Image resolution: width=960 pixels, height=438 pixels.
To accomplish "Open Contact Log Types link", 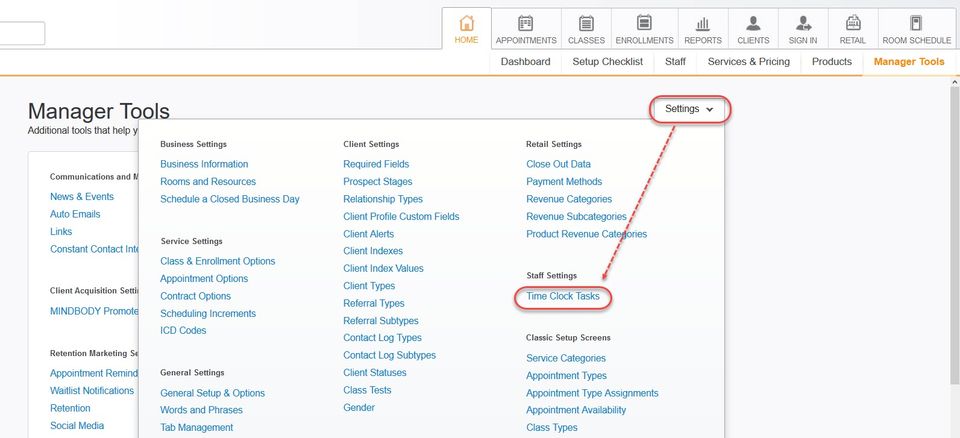I will point(382,338).
